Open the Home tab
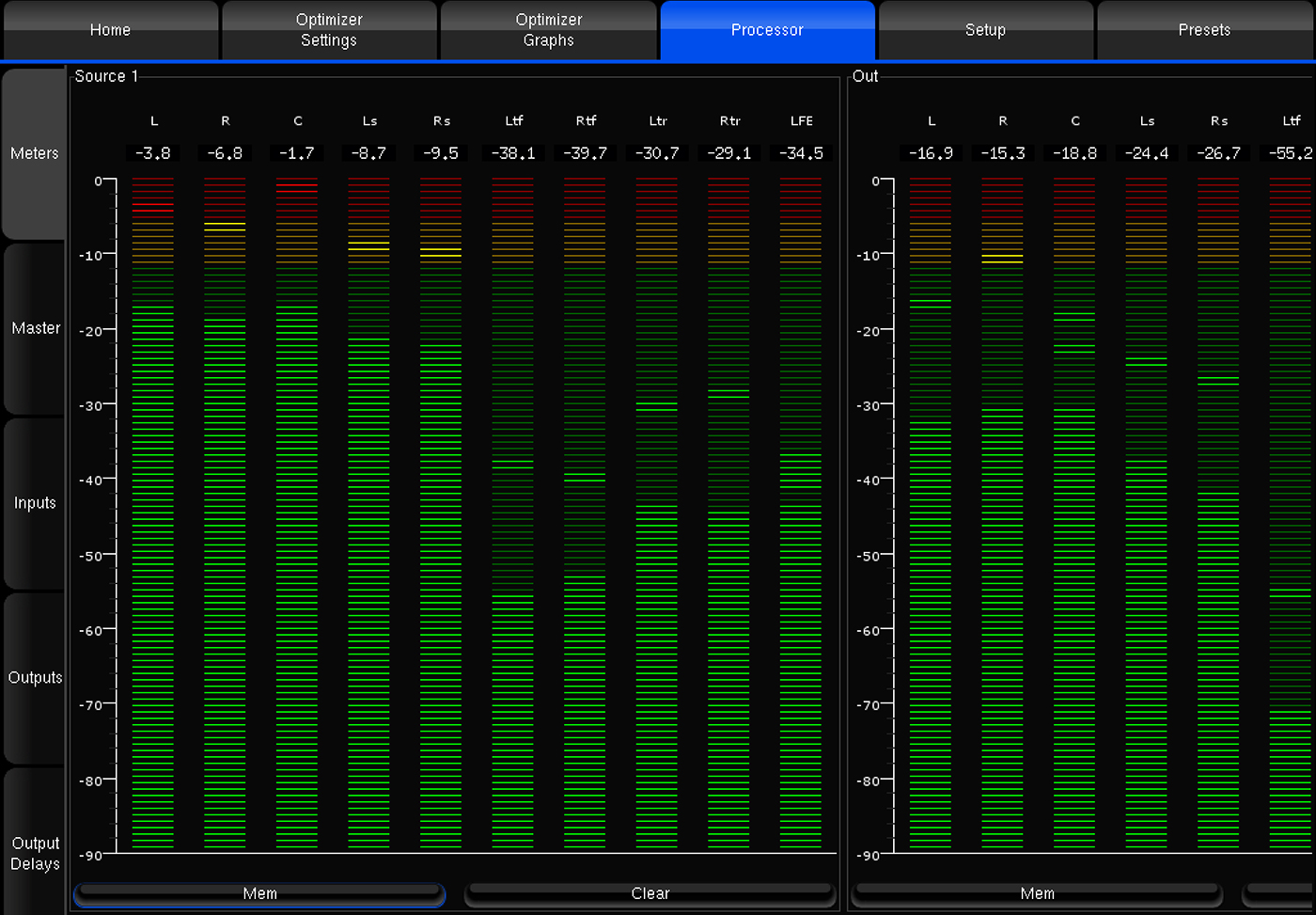Viewport: 1316px width, 915px height. [110, 30]
